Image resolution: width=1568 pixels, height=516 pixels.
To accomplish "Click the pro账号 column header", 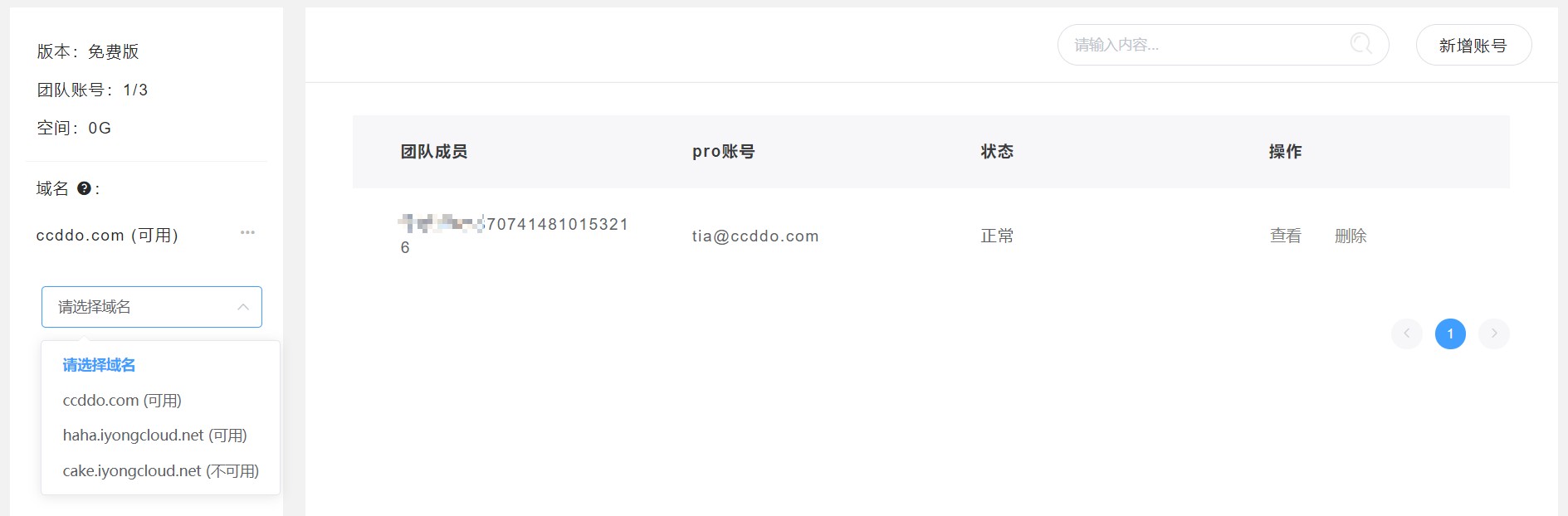I will 724,151.
